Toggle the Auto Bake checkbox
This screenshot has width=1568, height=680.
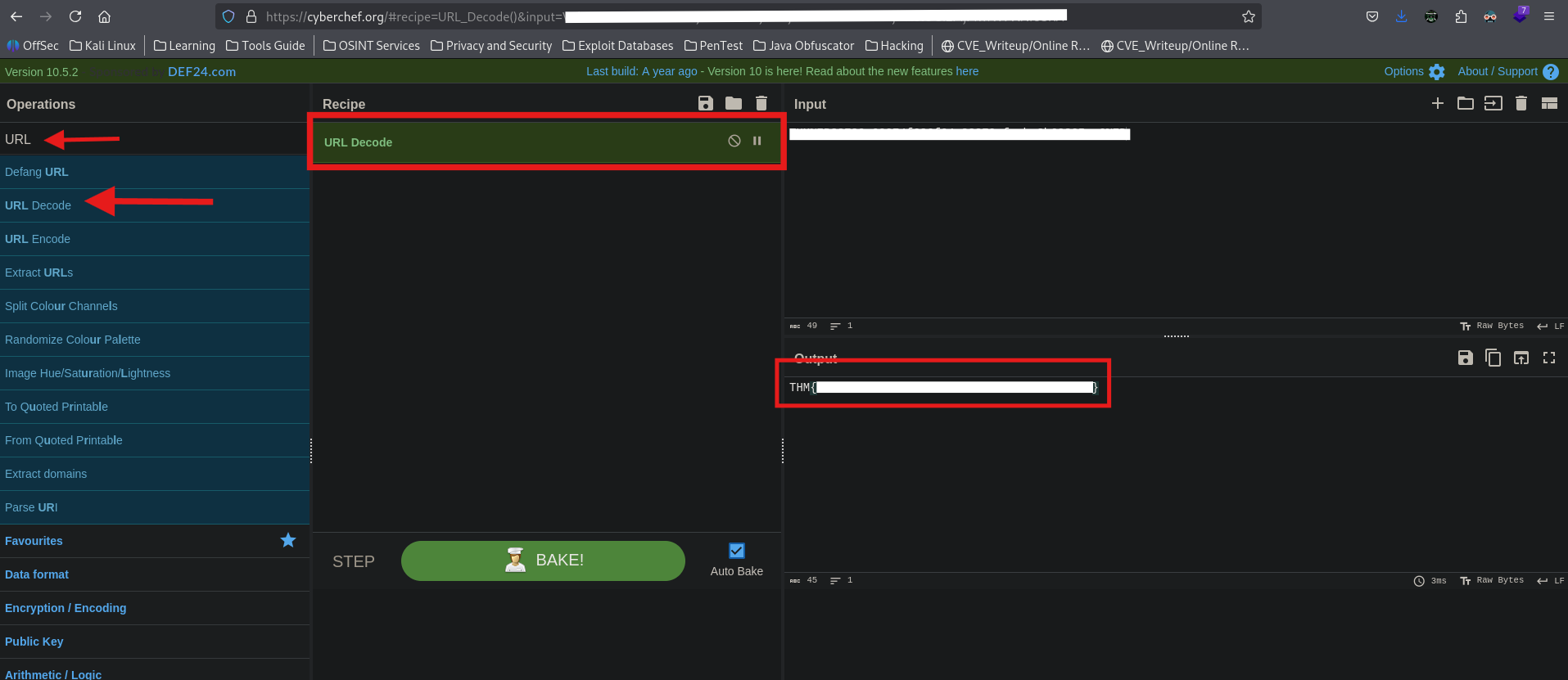(x=737, y=551)
